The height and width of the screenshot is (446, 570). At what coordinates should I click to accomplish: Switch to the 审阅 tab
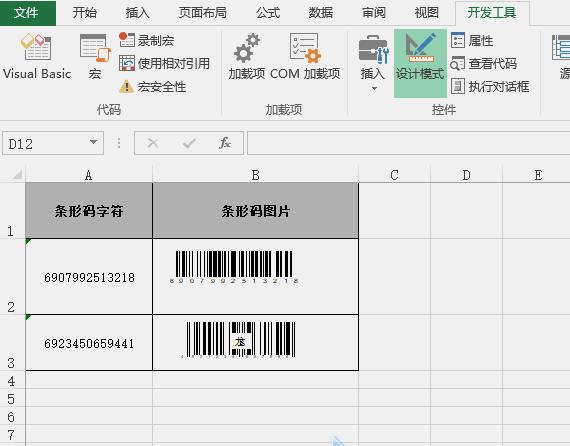(x=374, y=13)
